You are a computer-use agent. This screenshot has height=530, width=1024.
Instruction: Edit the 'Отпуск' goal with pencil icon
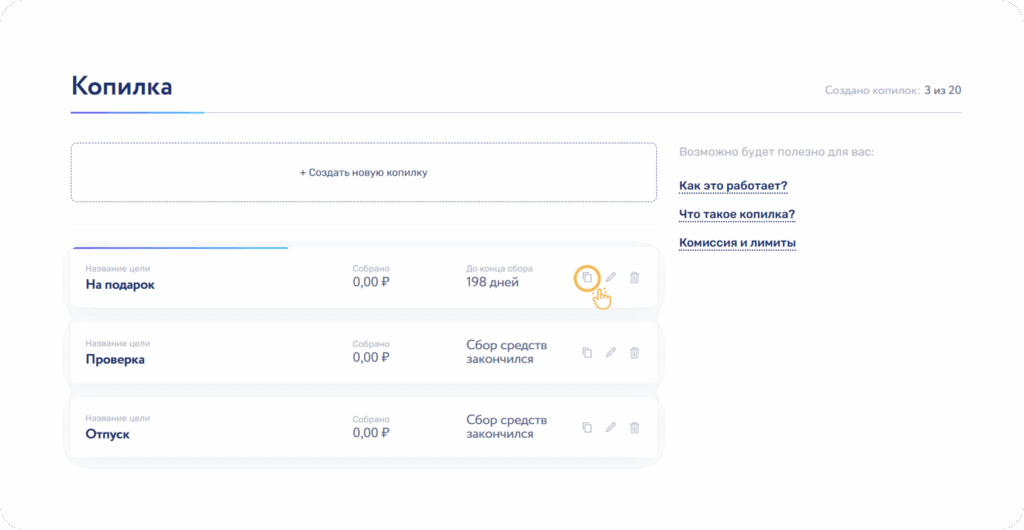pos(610,427)
